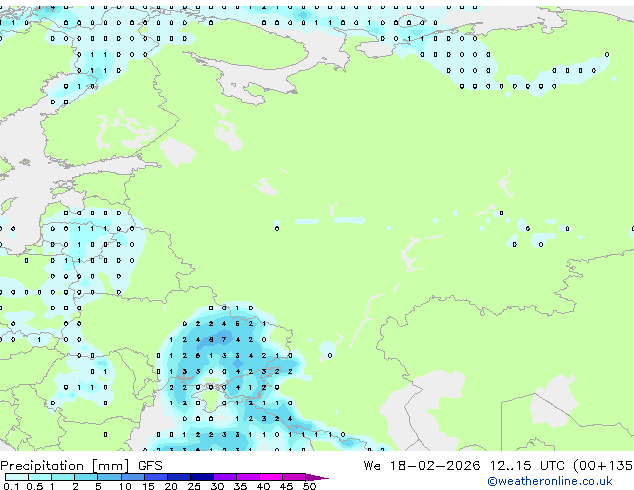Pick the legend swatch between 15 and 20
The width and height of the screenshot is (634, 490).
(x=156, y=477)
